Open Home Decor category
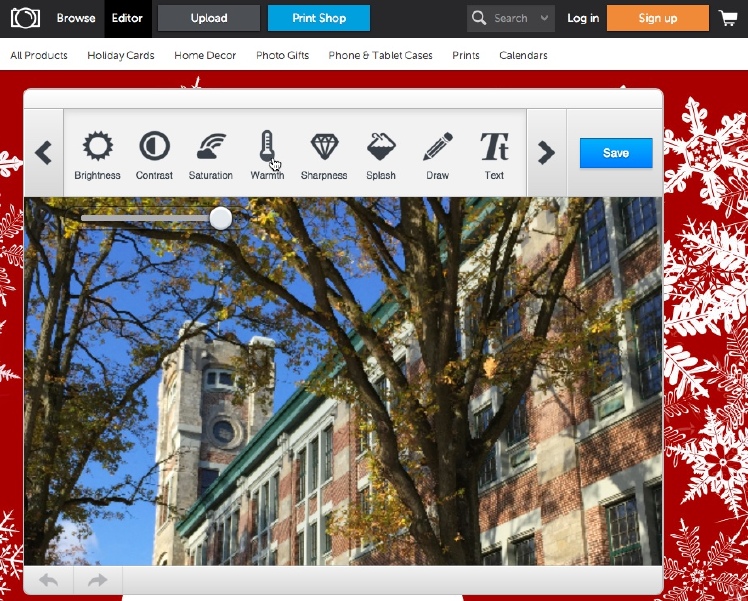The image size is (748, 601). click(x=205, y=55)
